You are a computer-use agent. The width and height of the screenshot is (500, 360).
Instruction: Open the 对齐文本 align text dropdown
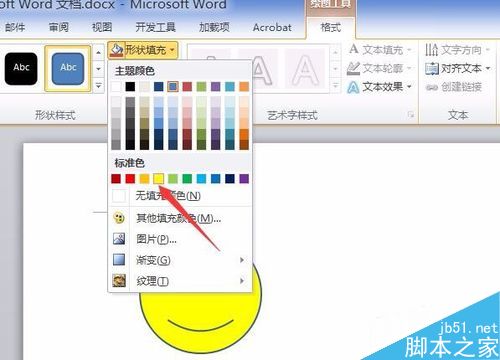(x=457, y=69)
